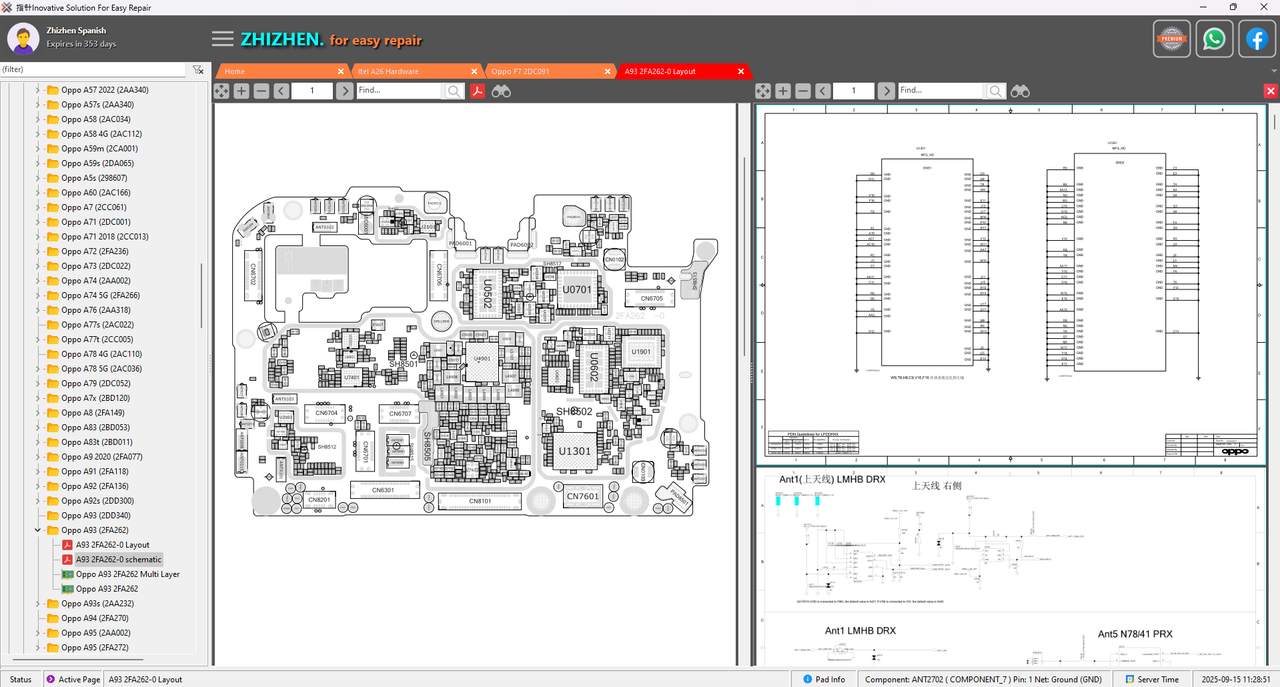The height and width of the screenshot is (687, 1280).
Task: Zoom in on the right schematic viewer
Action: pyautogui.click(x=783, y=91)
